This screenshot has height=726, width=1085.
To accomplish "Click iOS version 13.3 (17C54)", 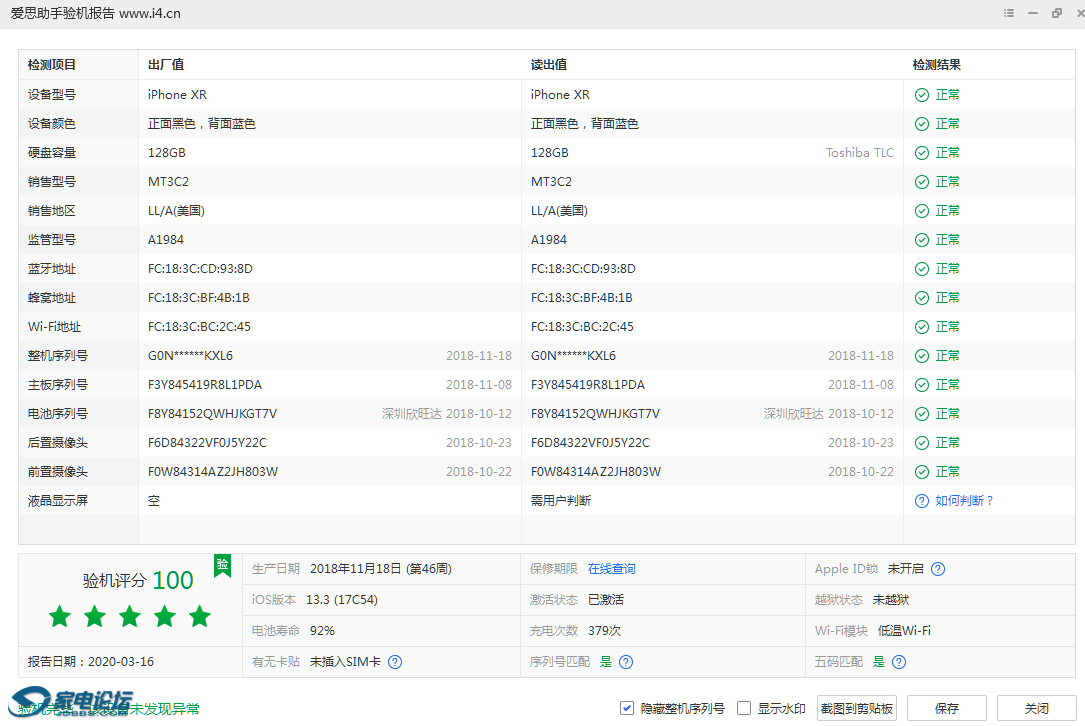I will 342,600.
